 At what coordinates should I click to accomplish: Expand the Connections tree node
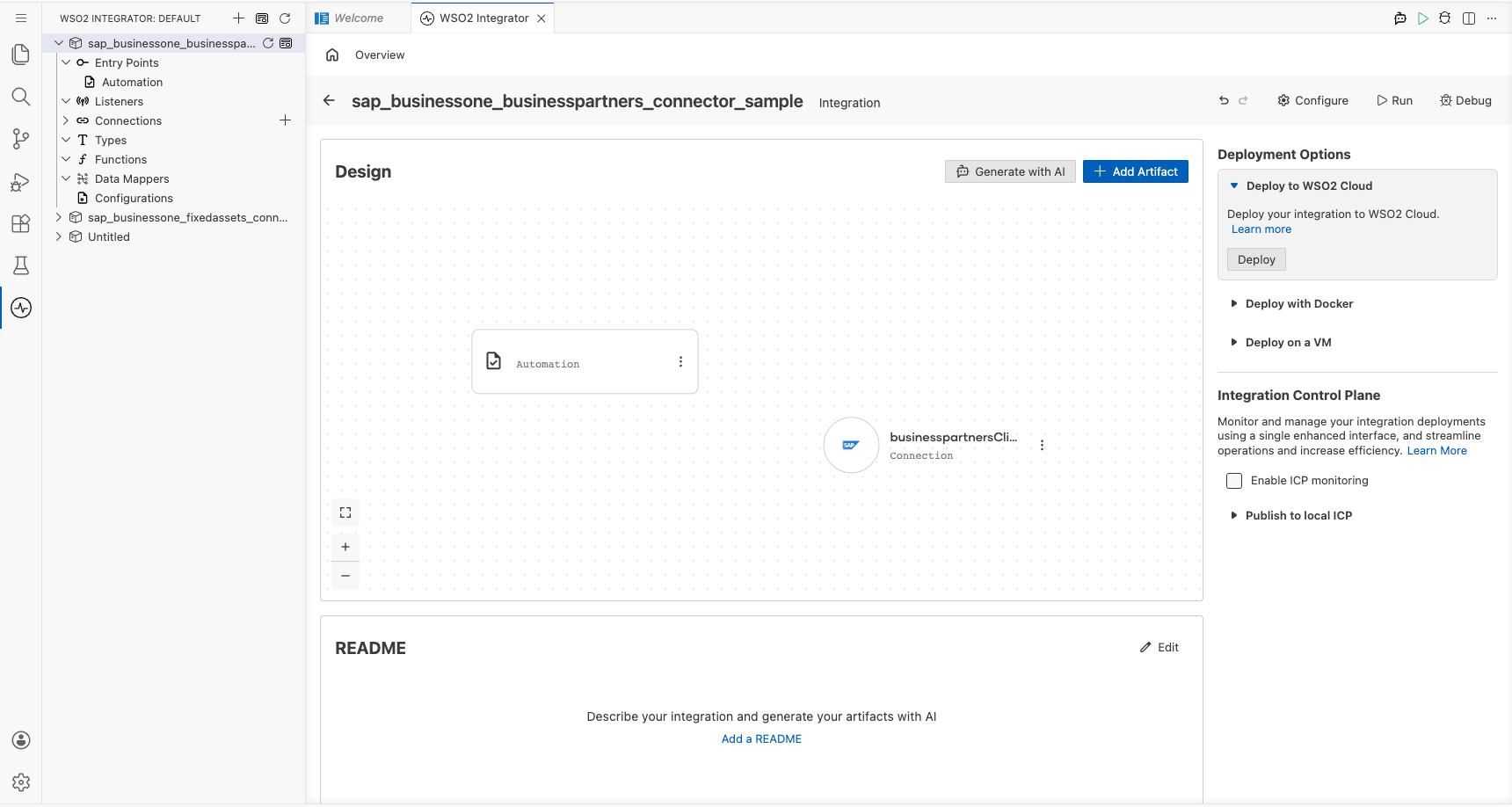[x=66, y=120]
